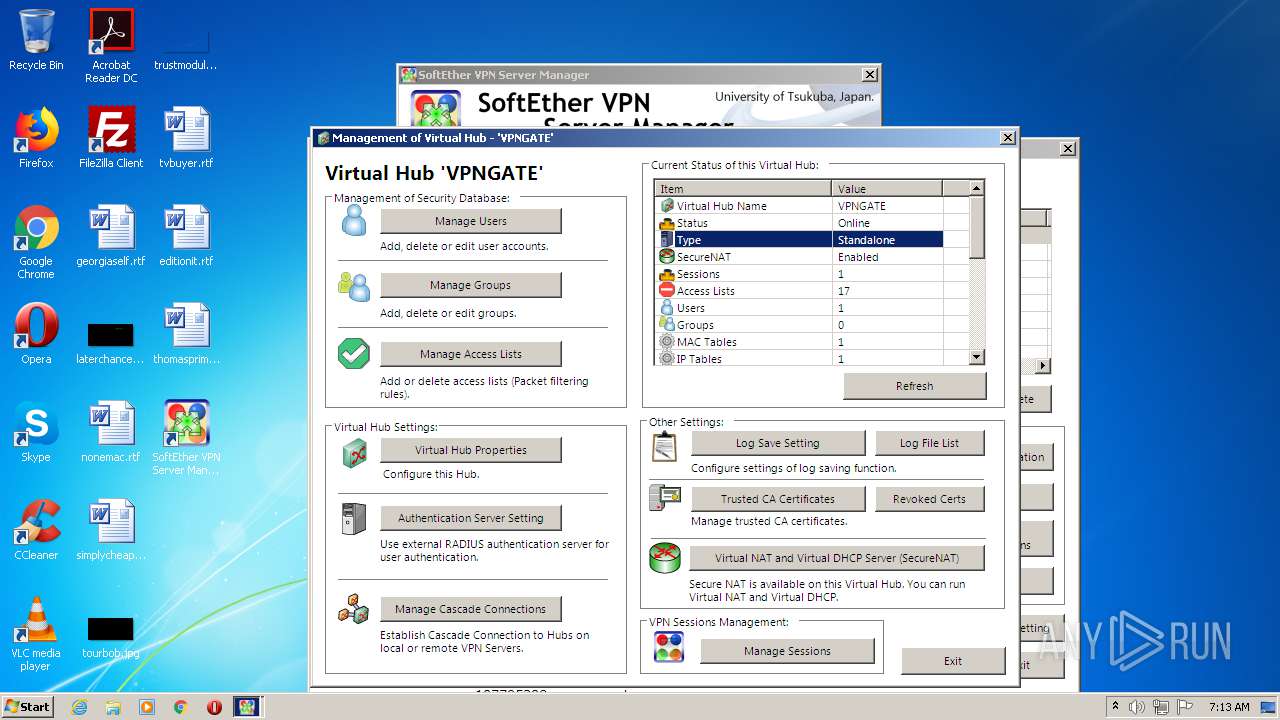The width and height of the screenshot is (1280, 720).
Task: Open the Log File List
Action: (930, 443)
